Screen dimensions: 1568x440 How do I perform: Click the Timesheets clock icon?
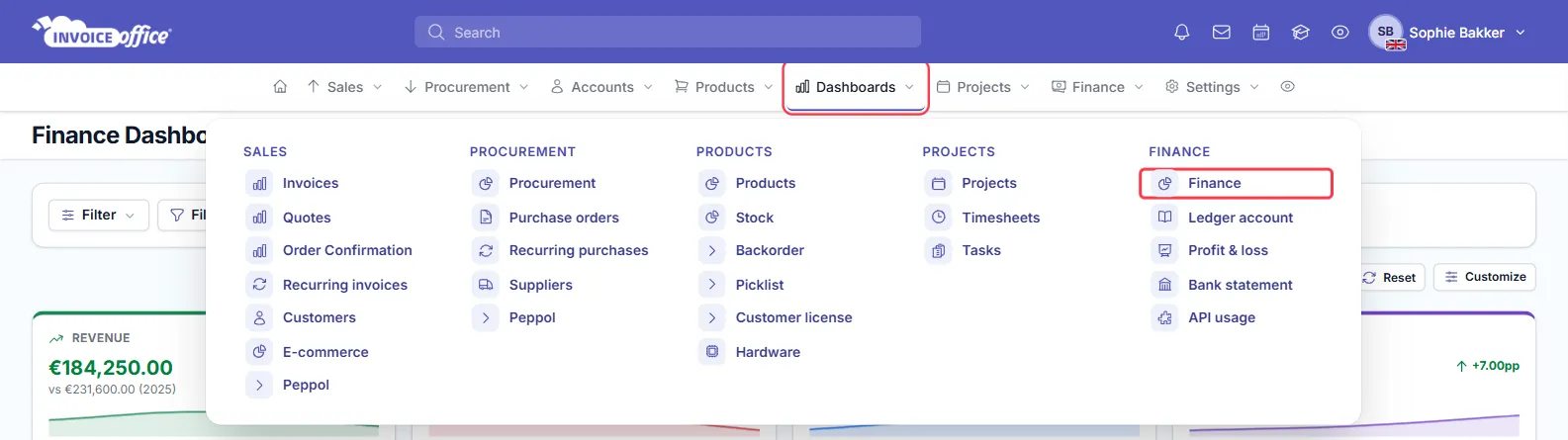(x=939, y=218)
